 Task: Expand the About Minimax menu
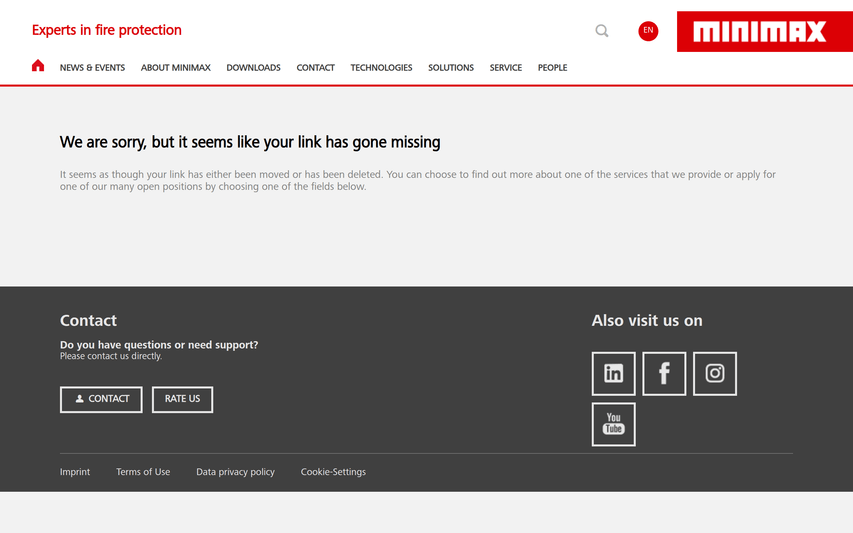(176, 68)
